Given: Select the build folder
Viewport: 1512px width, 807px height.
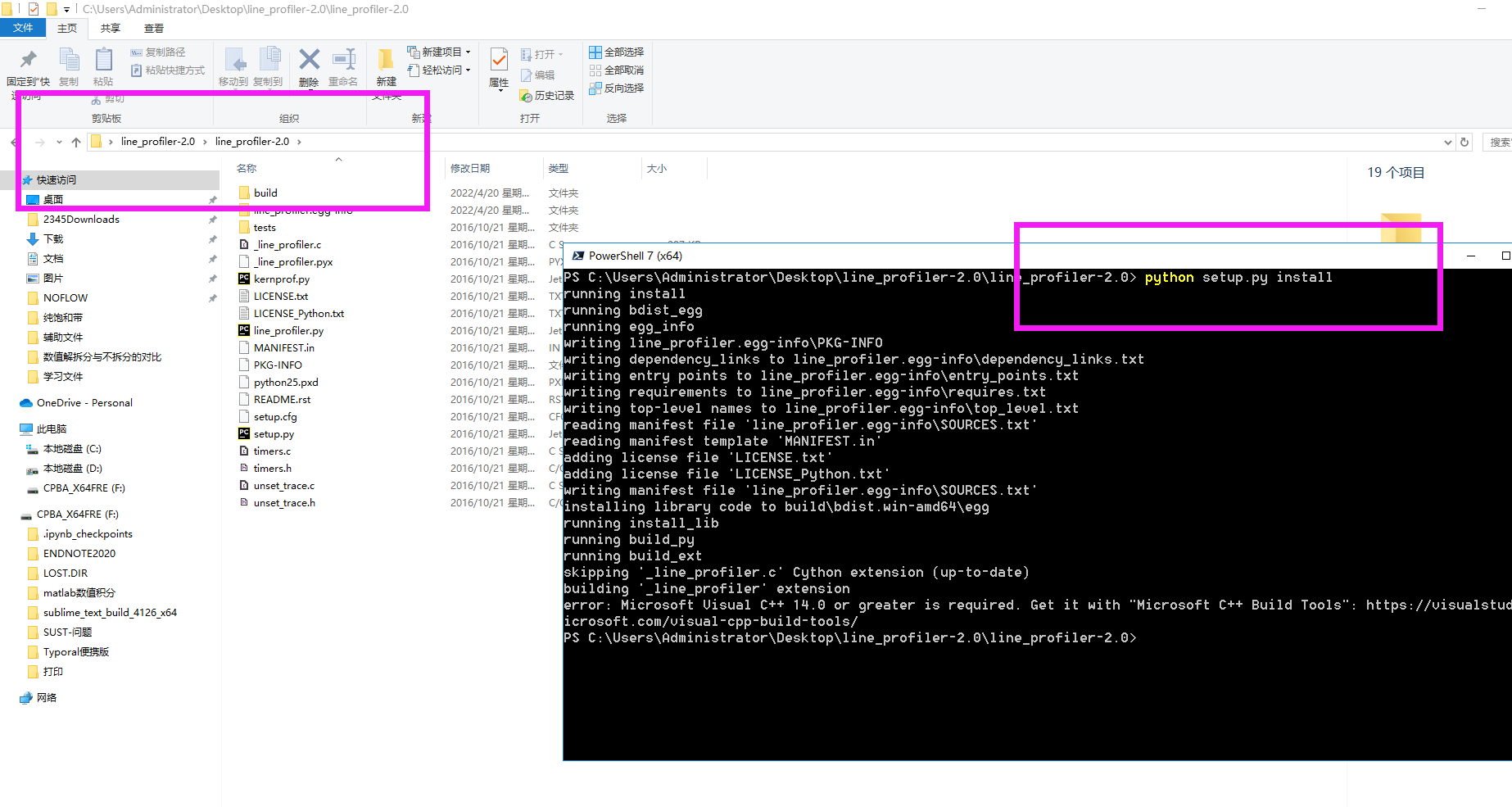Looking at the screenshot, I should 265,193.
